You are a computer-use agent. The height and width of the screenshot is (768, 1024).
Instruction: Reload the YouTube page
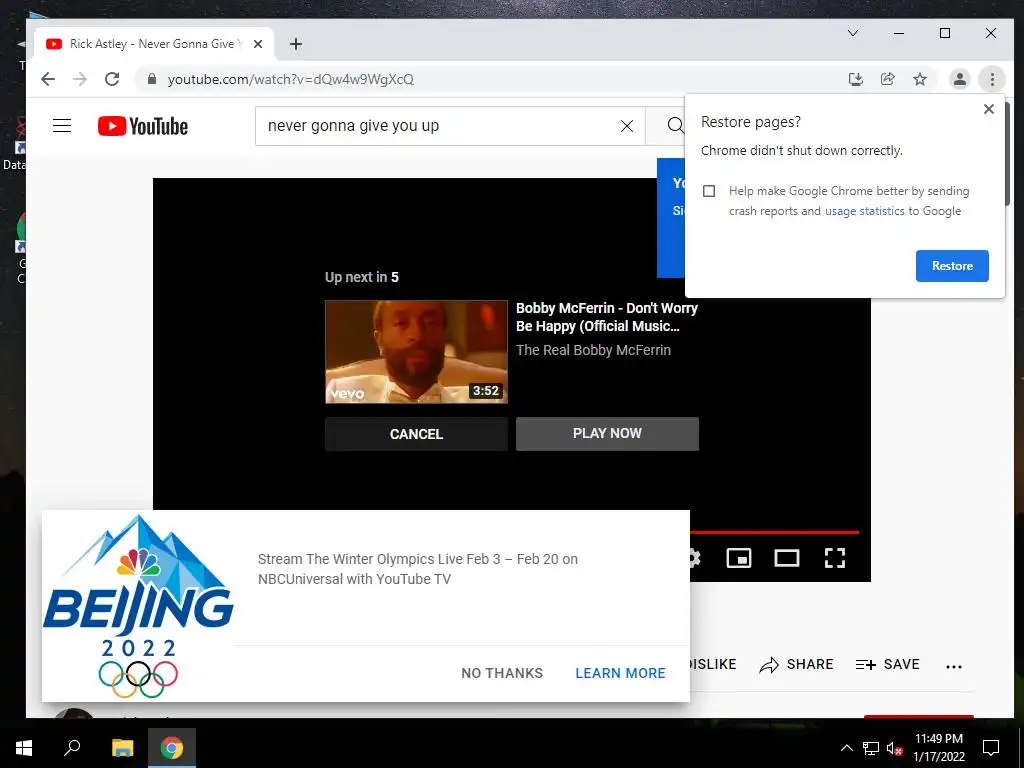112,79
